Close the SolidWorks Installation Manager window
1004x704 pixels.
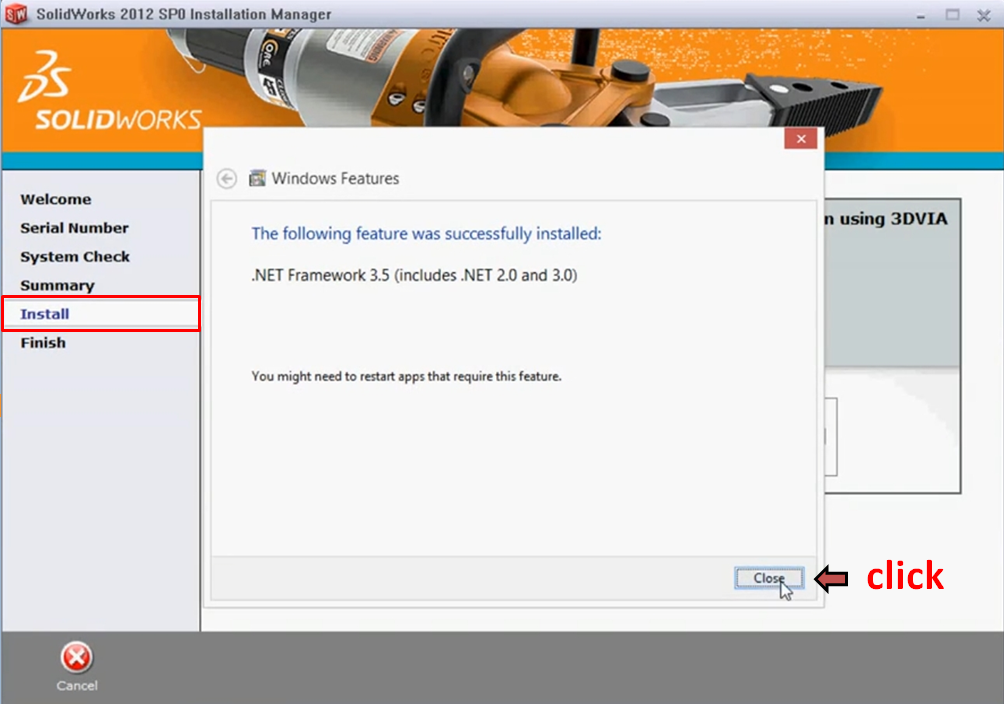tap(984, 14)
